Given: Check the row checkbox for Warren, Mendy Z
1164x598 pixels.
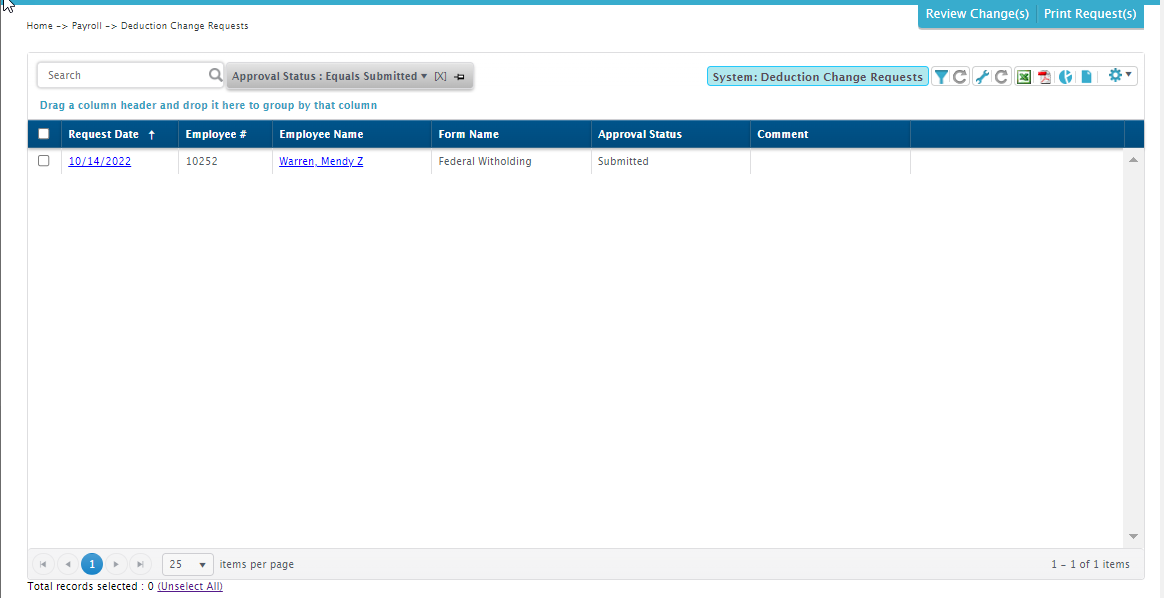Looking at the screenshot, I should click(44, 160).
